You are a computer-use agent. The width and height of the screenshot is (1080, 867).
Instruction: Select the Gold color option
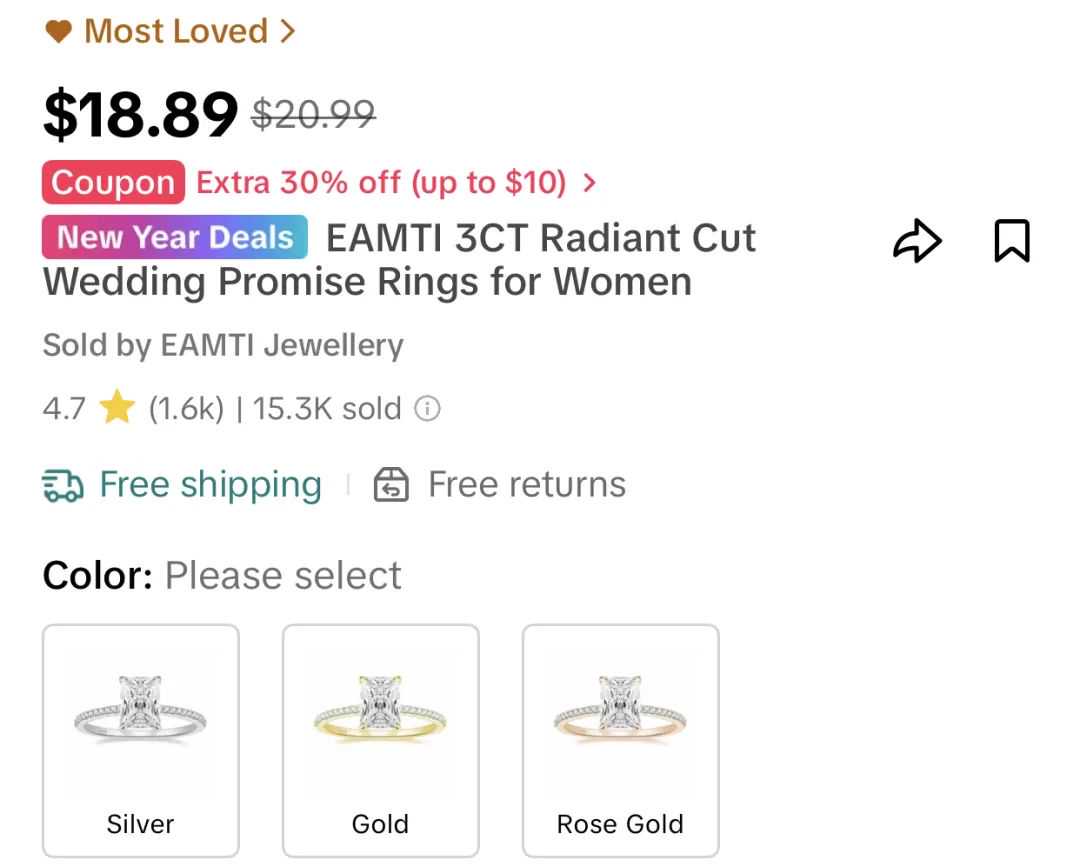[380, 741]
